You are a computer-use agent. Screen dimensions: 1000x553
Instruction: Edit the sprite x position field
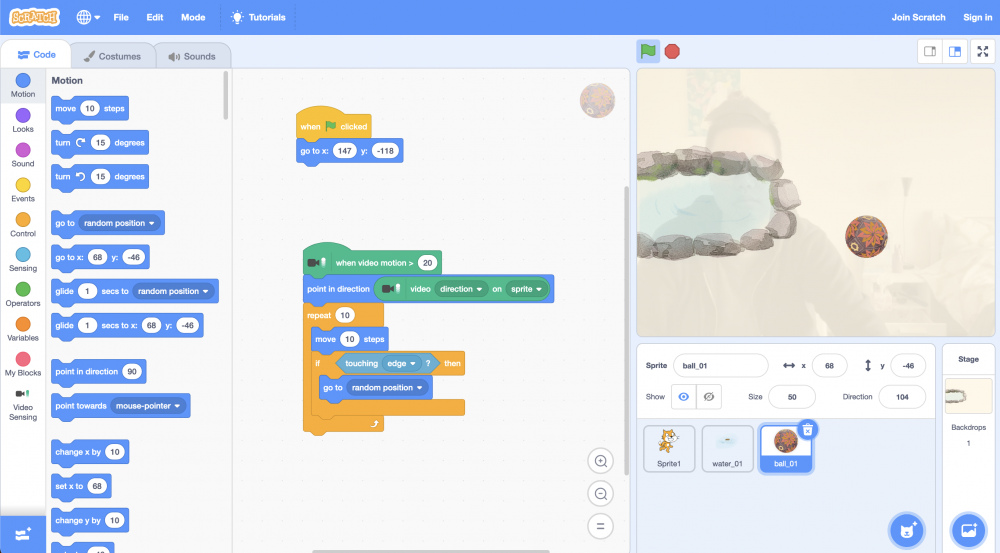[829, 365]
